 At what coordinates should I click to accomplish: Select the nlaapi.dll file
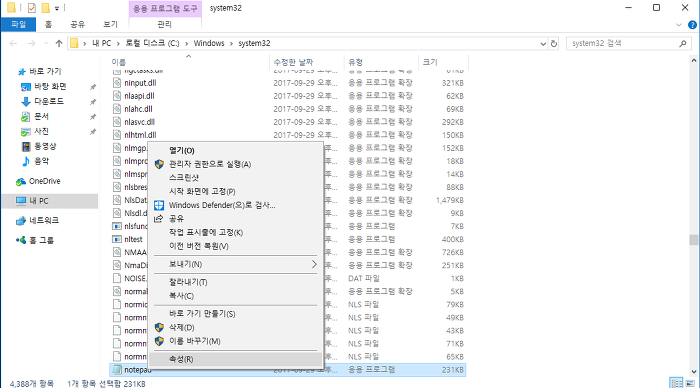(x=139, y=96)
